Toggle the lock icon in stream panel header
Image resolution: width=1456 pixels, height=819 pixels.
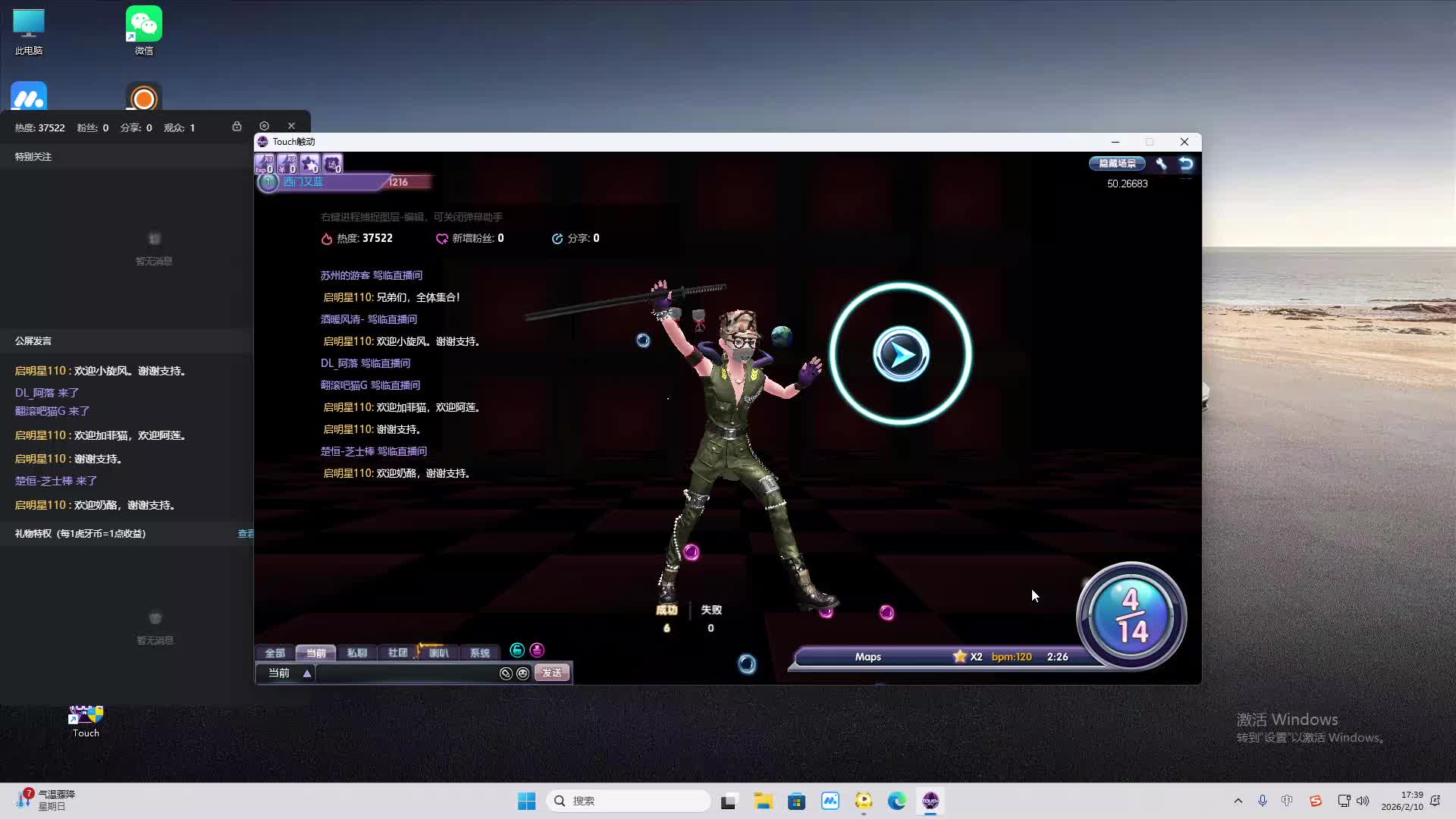coord(237,126)
